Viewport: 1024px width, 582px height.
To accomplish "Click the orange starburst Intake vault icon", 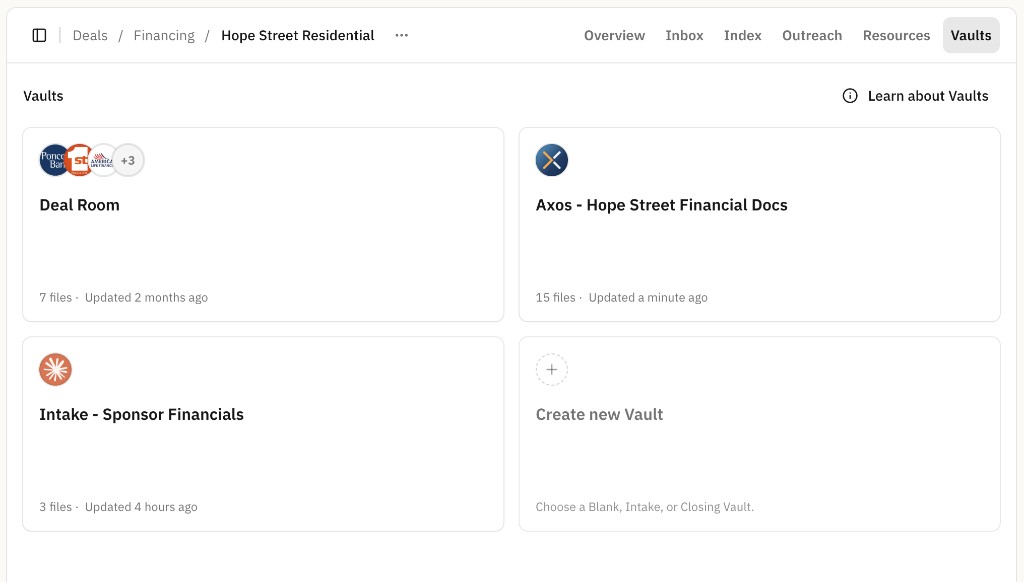I will (56, 370).
